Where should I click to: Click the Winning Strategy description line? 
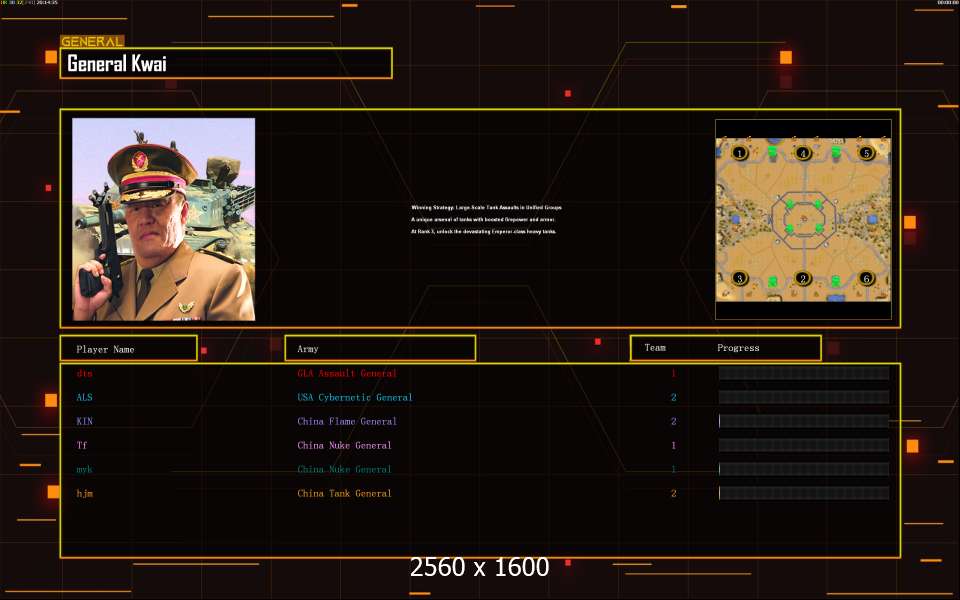(486, 208)
